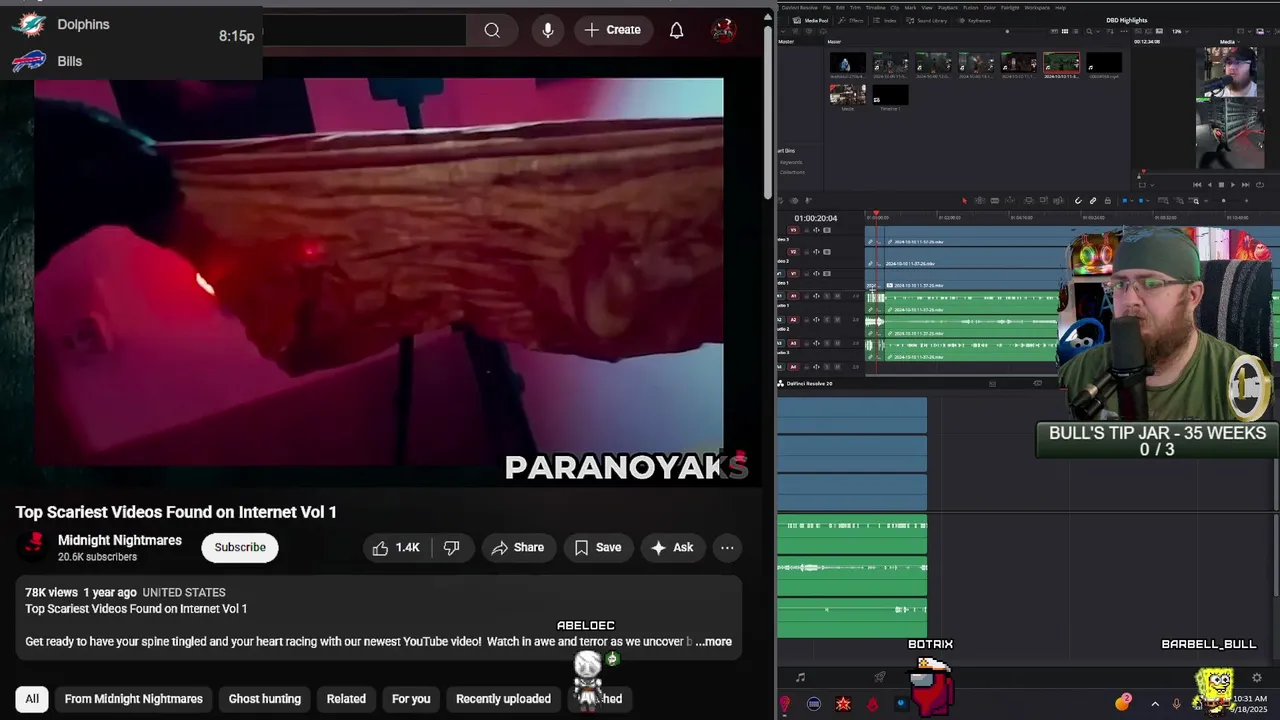1280x720 pixels.
Task: Open the File menu in DaVinci Resolve
Action: click(826, 7)
